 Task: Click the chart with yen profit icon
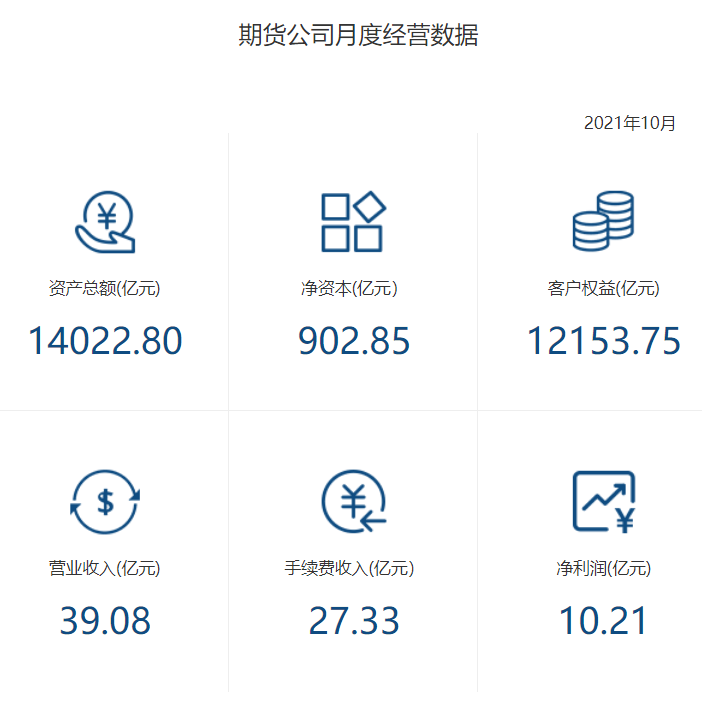pyautogui.click(x=604, y=502)
